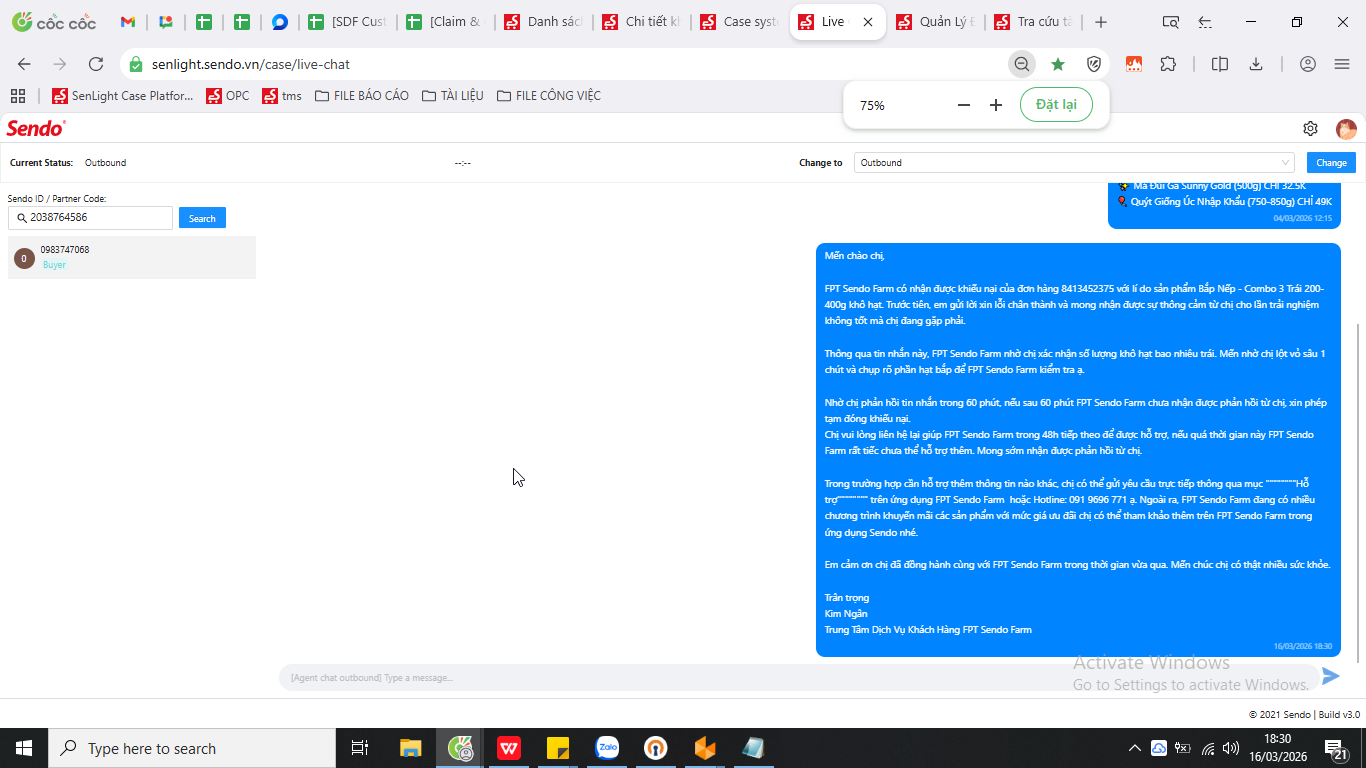Click the green bookmark star
1366x768 pixels.
point(1057,64)
